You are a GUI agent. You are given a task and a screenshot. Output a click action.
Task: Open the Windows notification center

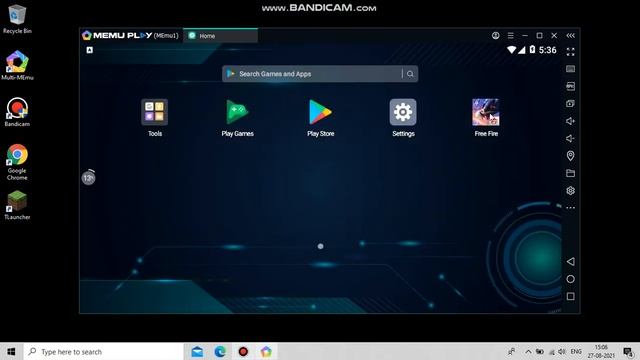pos(628,351)
